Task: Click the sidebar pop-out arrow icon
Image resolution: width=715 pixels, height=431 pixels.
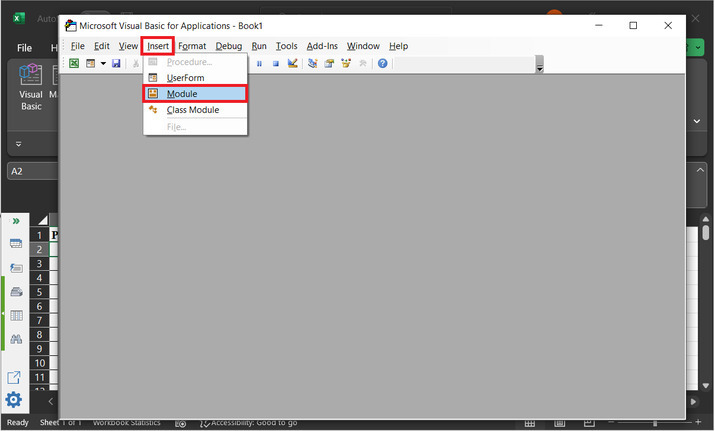Action: (x=14, y=378)
